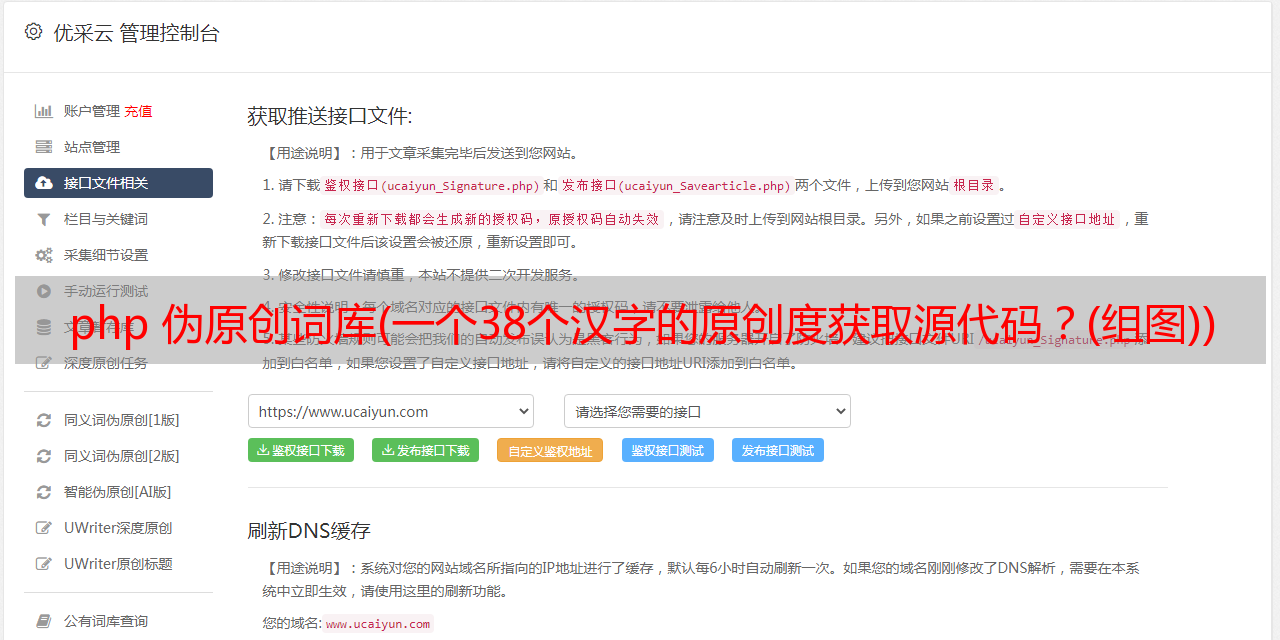Click the book icon for 公有词库查询

click(44, 621)
